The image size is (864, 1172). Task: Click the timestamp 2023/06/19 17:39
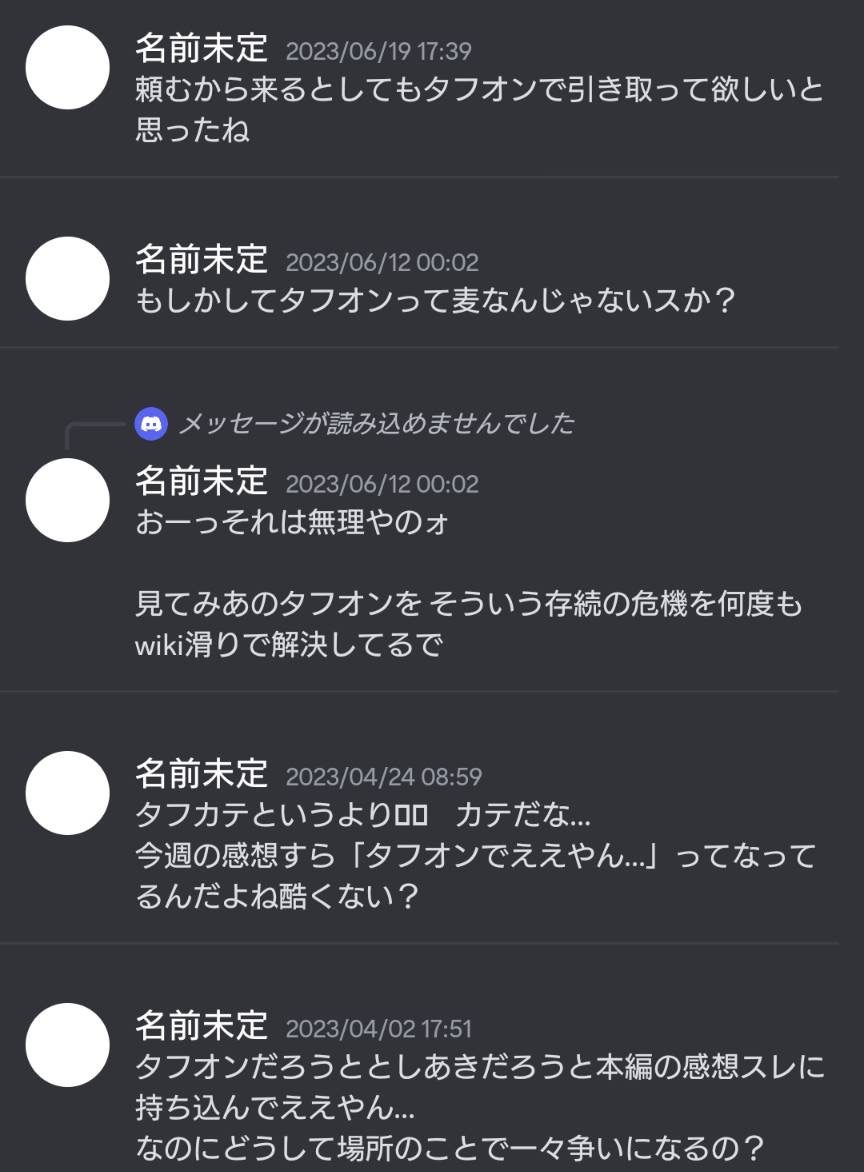tap(378, 52)
